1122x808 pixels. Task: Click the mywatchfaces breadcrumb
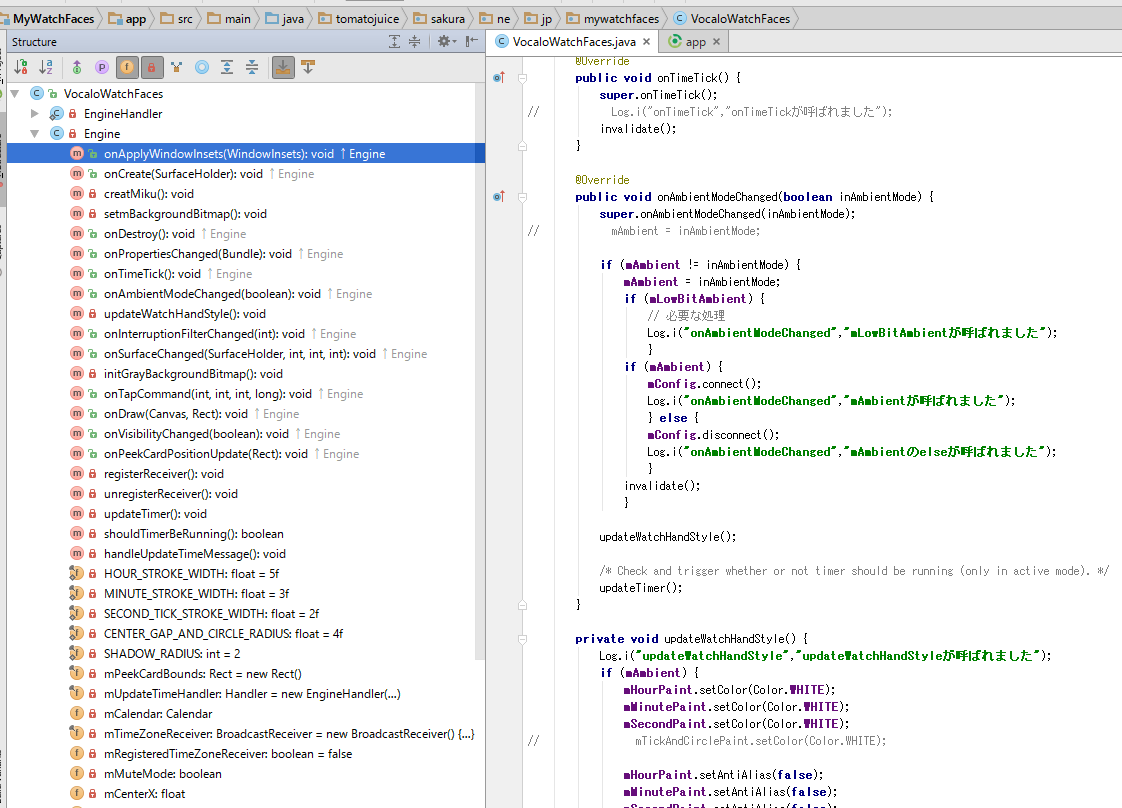[x=620, y=18]
